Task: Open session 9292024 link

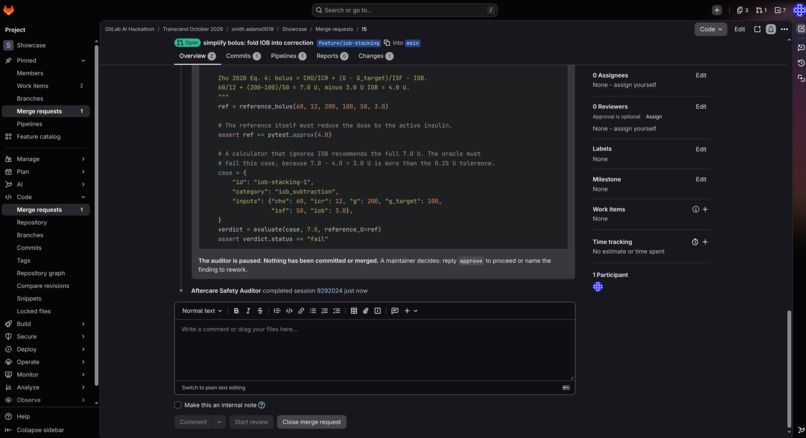Action: tap(329, 290)
